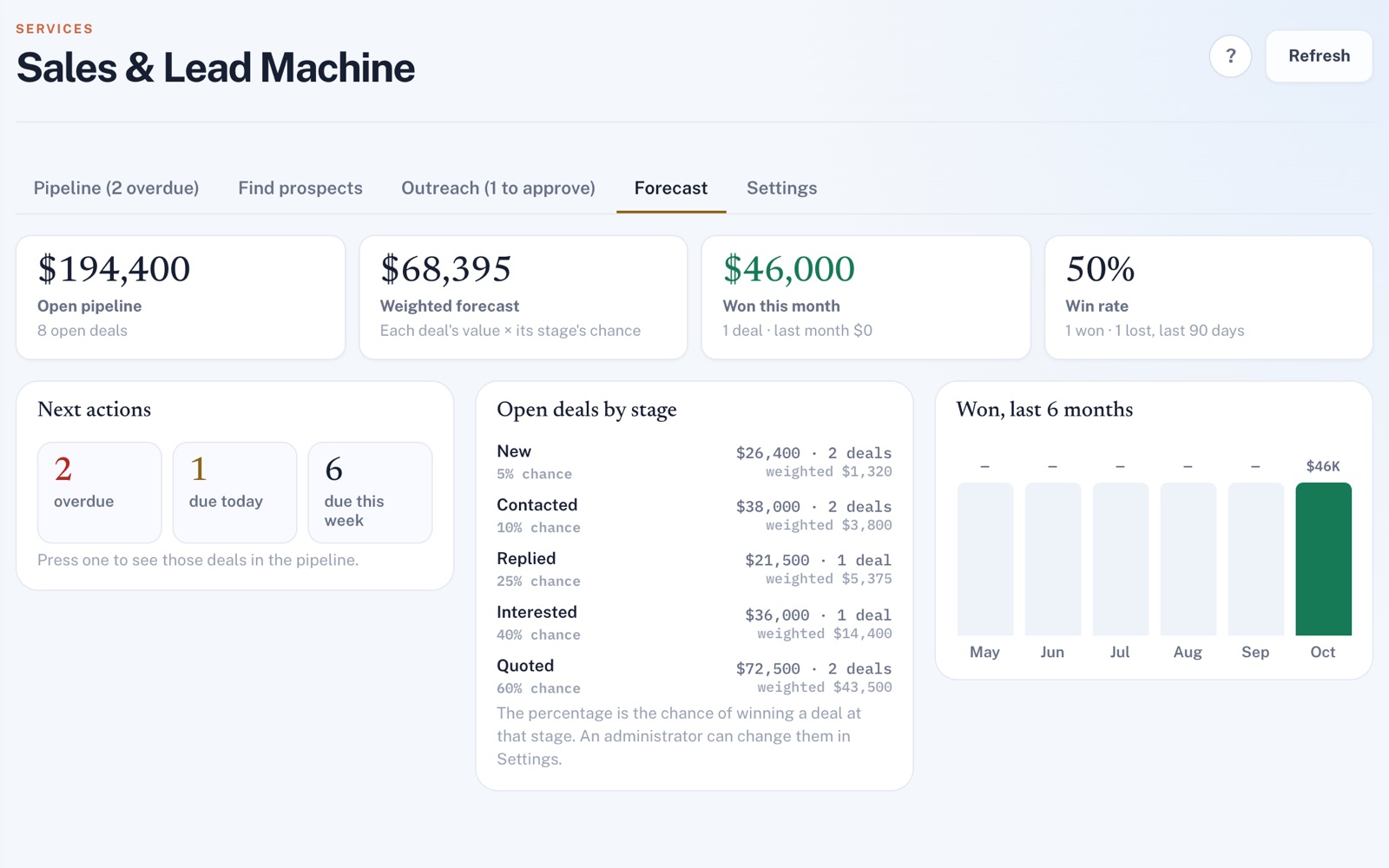Show the 2 overdue deals
1389x868 pixels.
tap(100, 492)
